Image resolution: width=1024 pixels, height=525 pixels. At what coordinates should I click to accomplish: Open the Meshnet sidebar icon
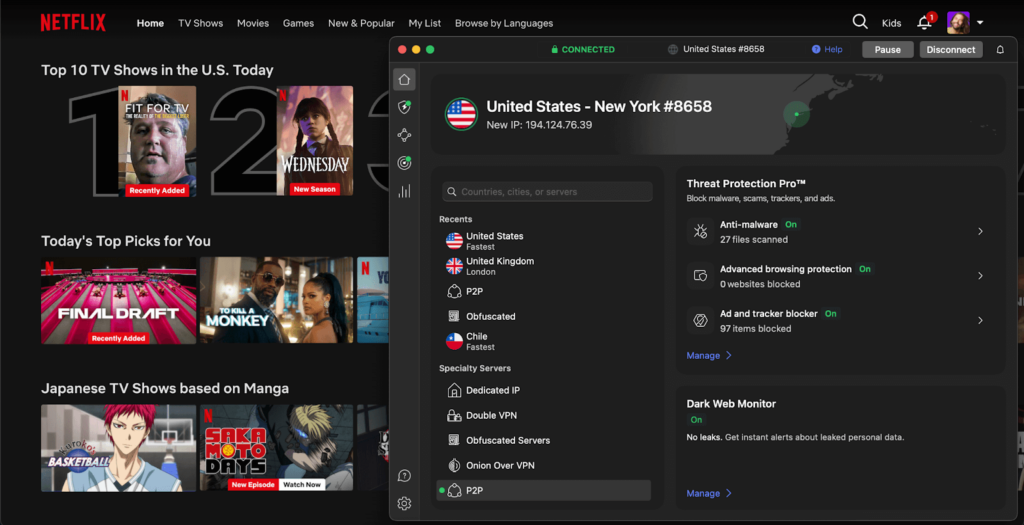tap(404, 135)
